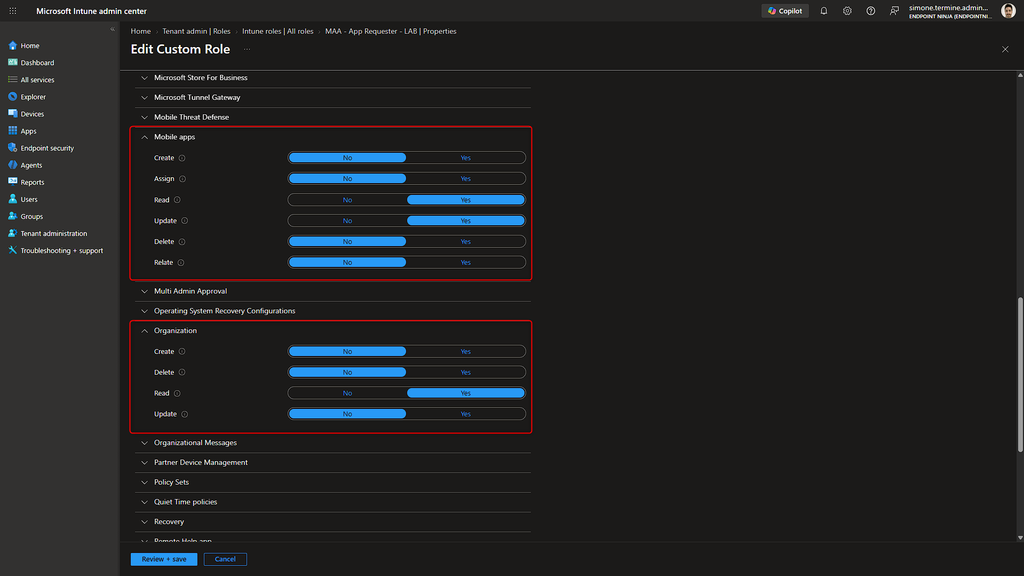The width and height of the screenshot is (1024, 576).
Task: Click the Cancel button
Action: (x=225, y=559)
